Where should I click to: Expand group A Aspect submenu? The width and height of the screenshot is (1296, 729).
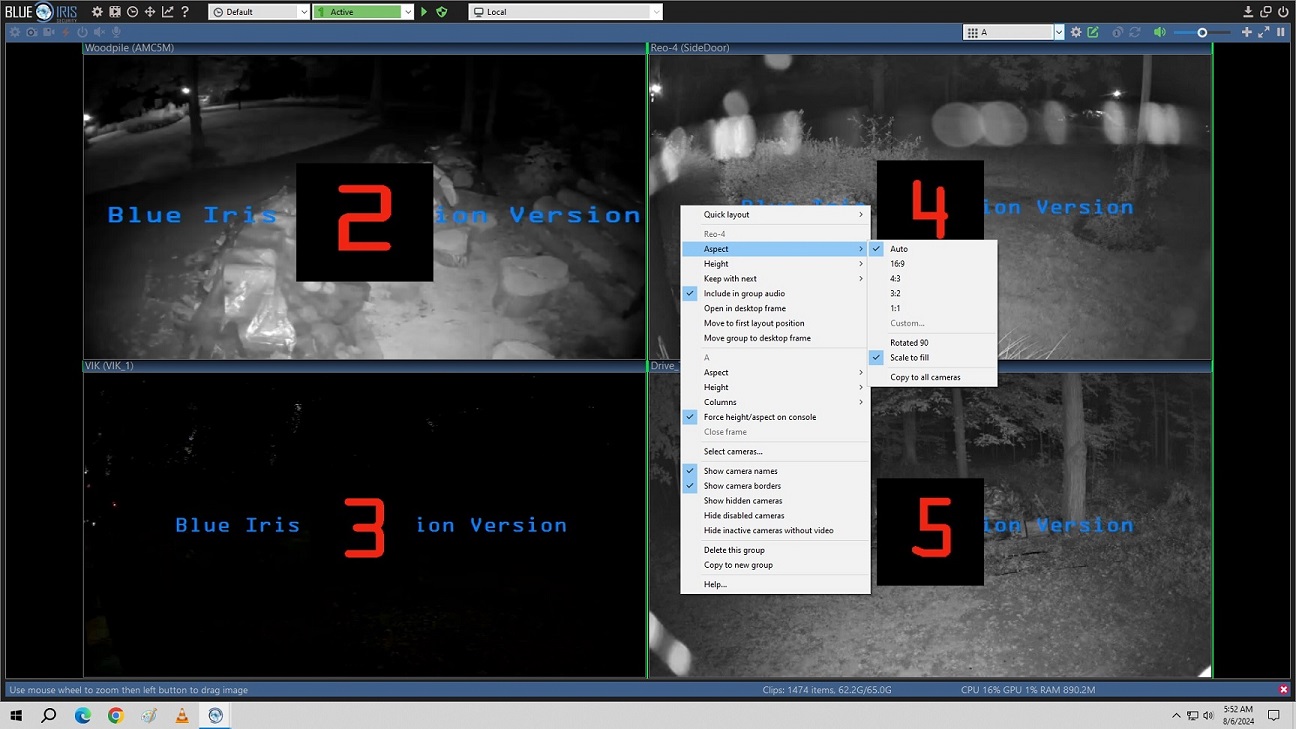pos(775,372)
